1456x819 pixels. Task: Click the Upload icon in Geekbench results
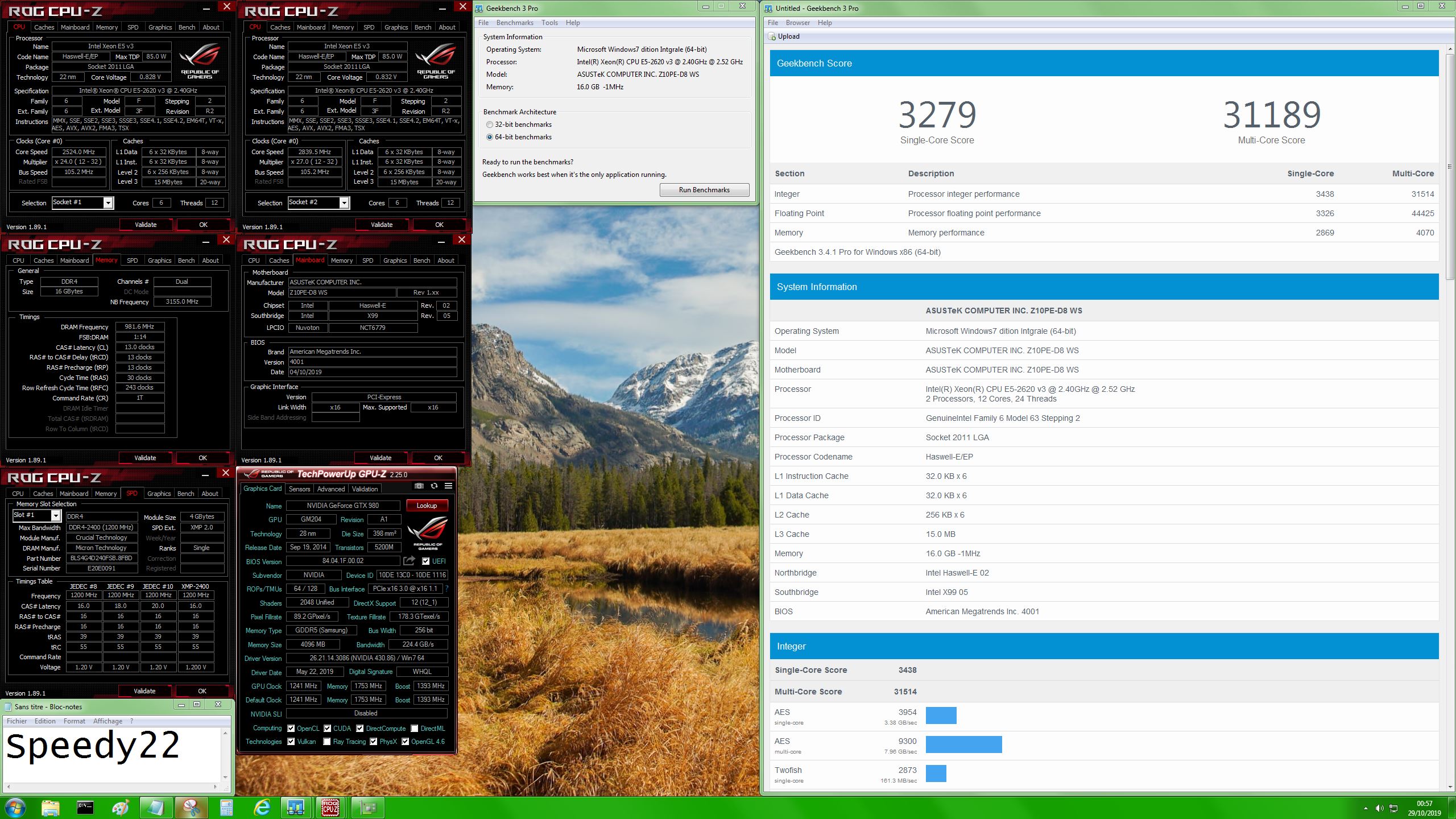pos(772,36)
